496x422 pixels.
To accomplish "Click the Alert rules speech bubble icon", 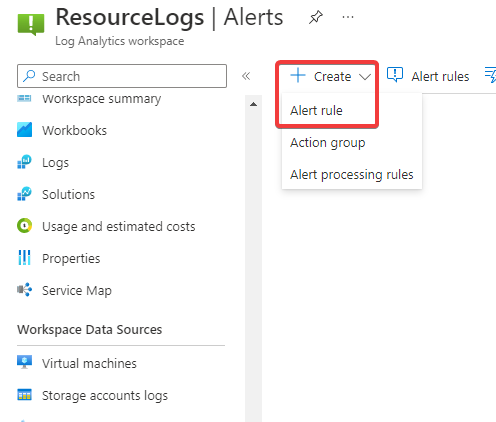I will pyautogui.click(x=395, y=75).
